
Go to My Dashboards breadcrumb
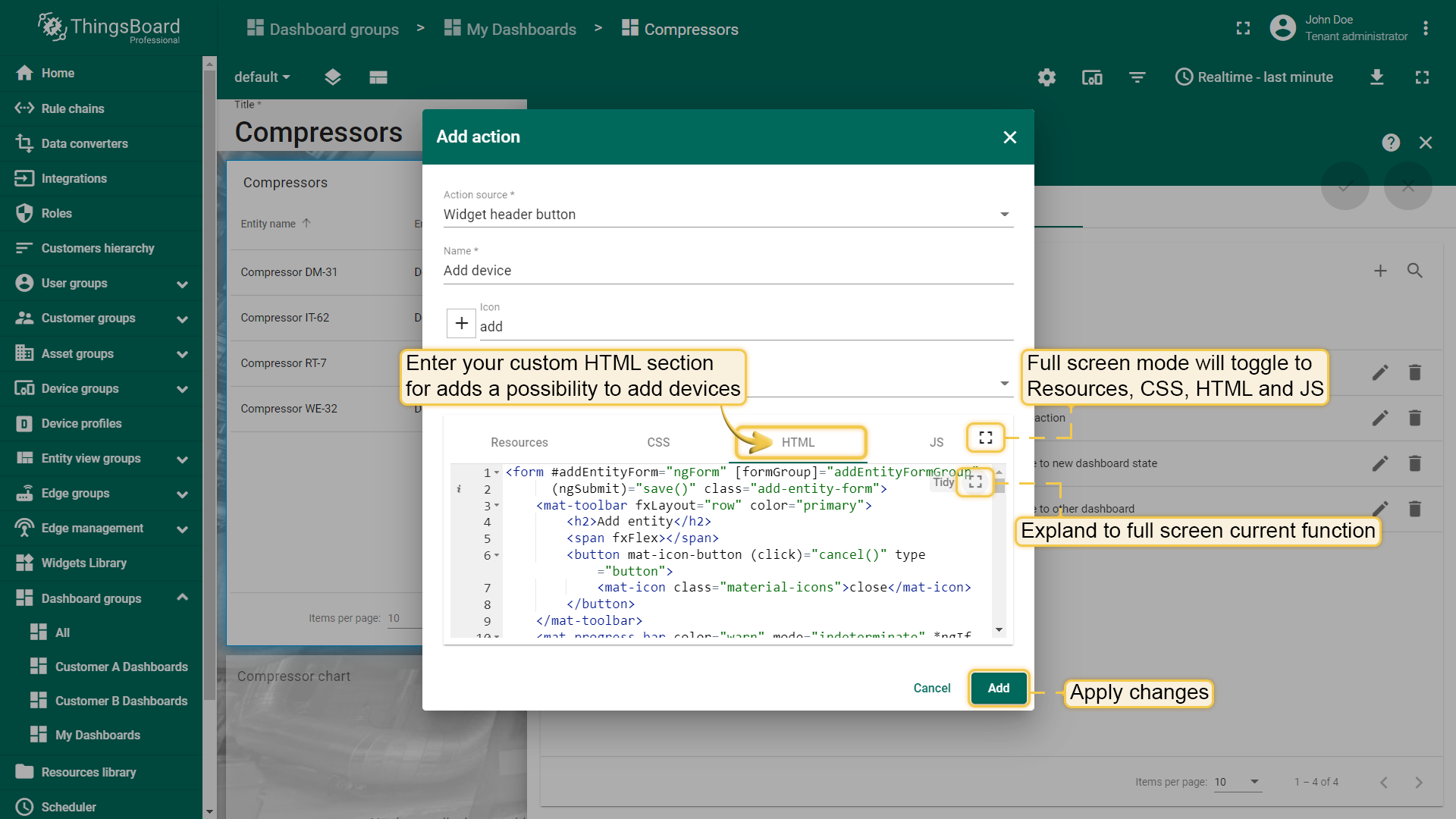[510, 29]
